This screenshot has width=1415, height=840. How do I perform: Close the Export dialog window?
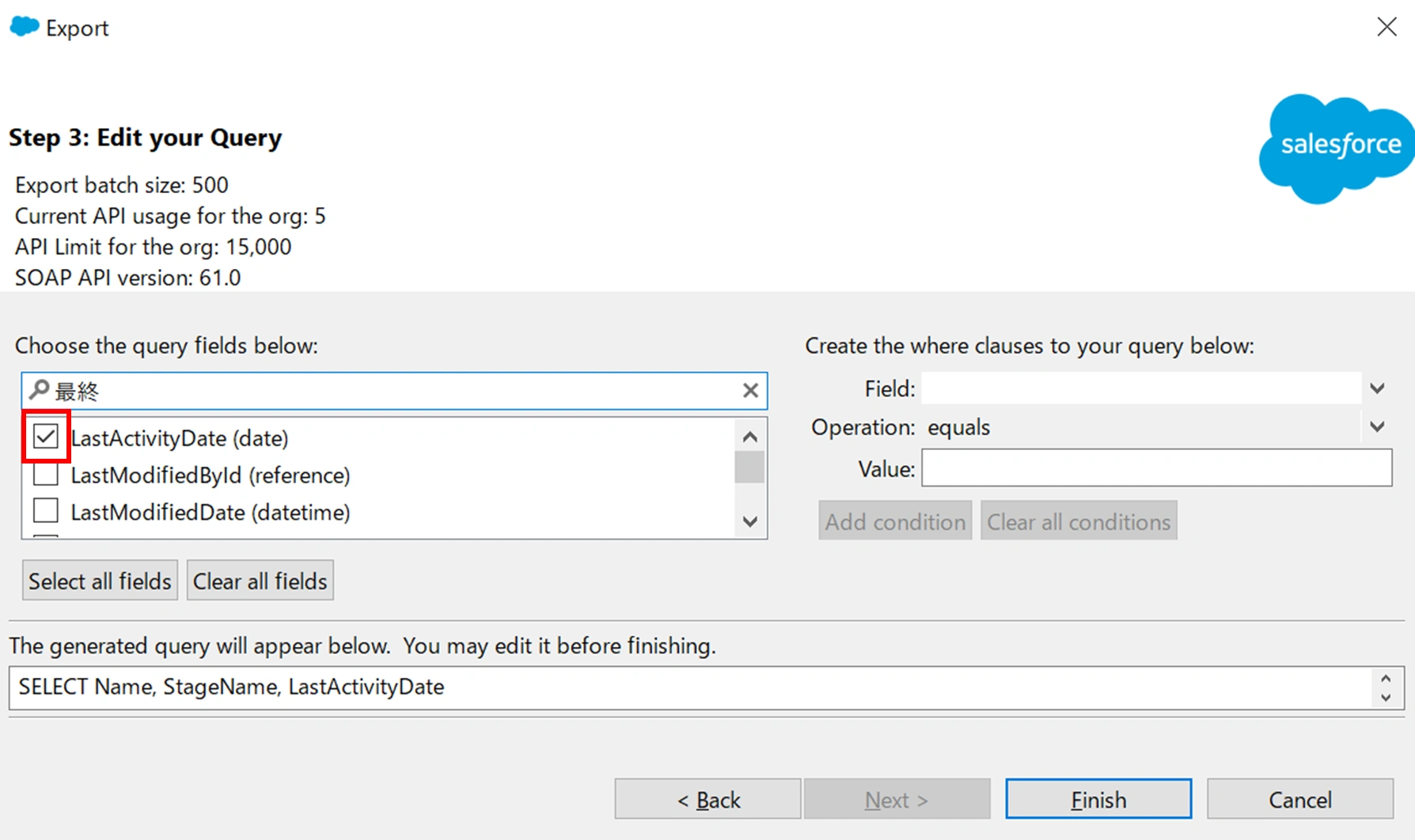pos(1387,27)
